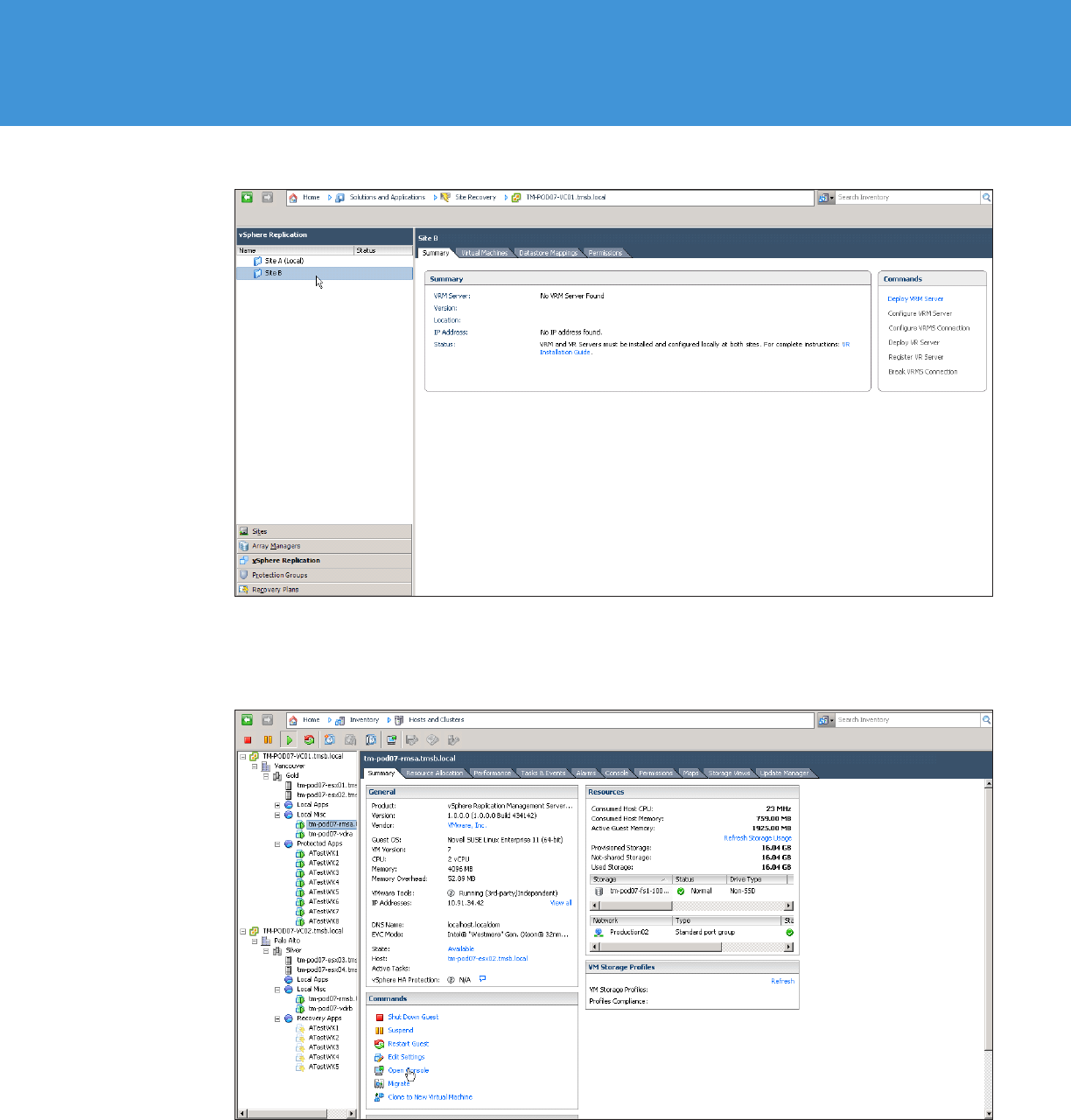The image size is (1071, 1120).
Task: Click the Refresh Storage Usage link
Action: pos(758,838)
